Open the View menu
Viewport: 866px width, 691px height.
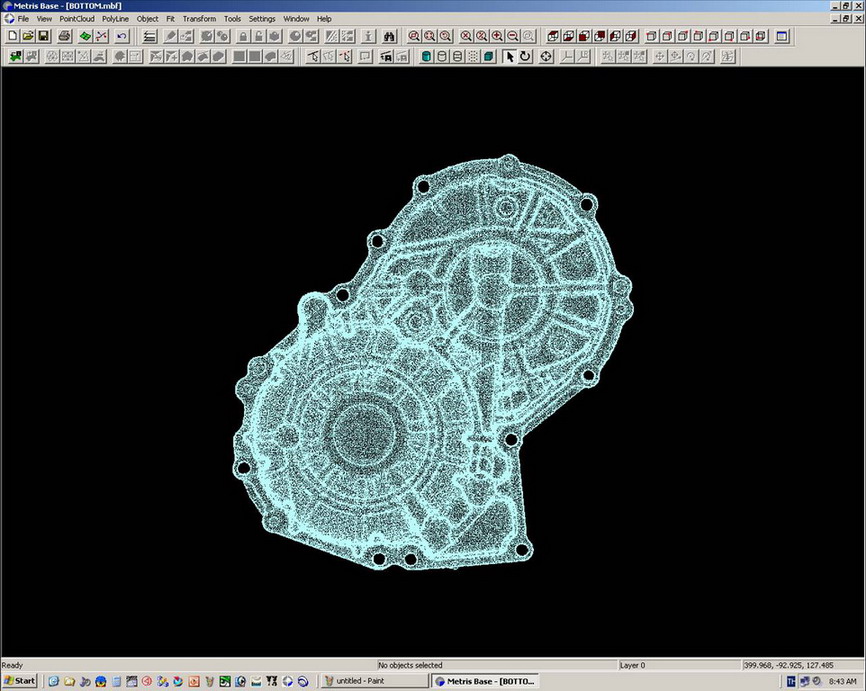pos(44,19)
